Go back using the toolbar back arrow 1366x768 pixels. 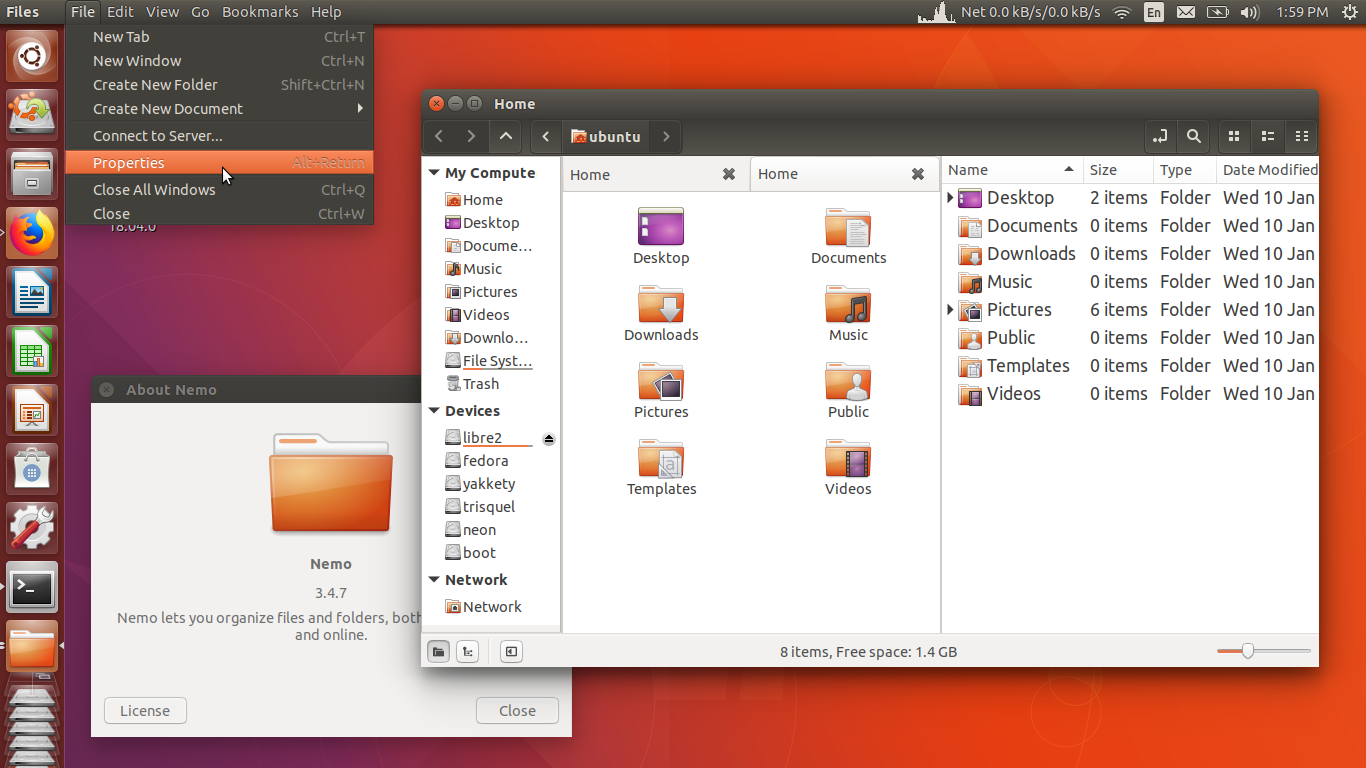pyautogui.click(x=440, y=136)
